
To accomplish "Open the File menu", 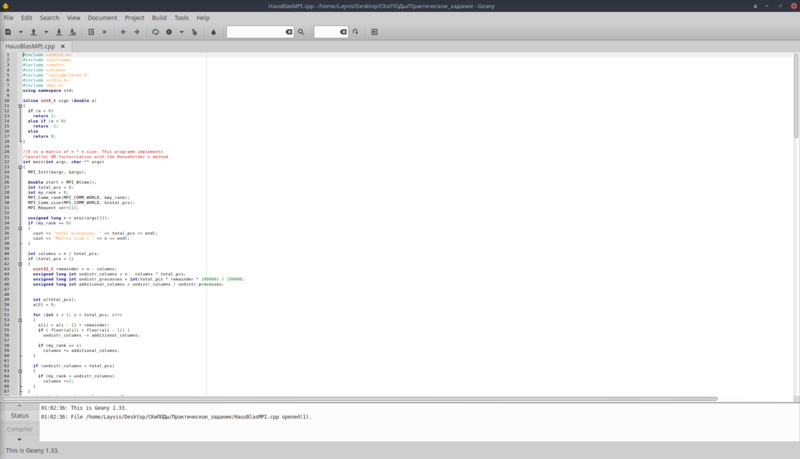I will tap(9, 17).
